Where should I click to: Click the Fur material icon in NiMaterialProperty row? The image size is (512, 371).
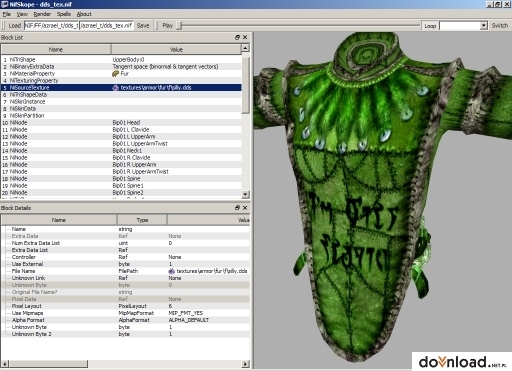click(x=115, y=74)
